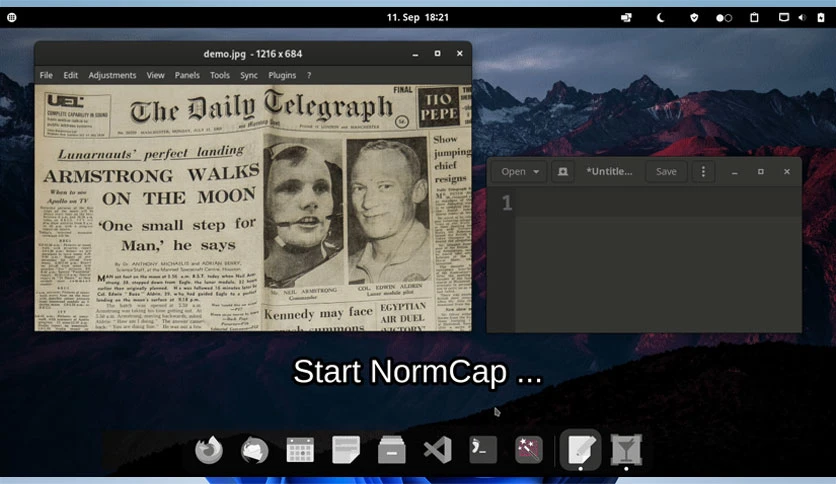836x484 pixels.
Task: Close the demo.jpg image viewer window
Action: coord(460,54)
